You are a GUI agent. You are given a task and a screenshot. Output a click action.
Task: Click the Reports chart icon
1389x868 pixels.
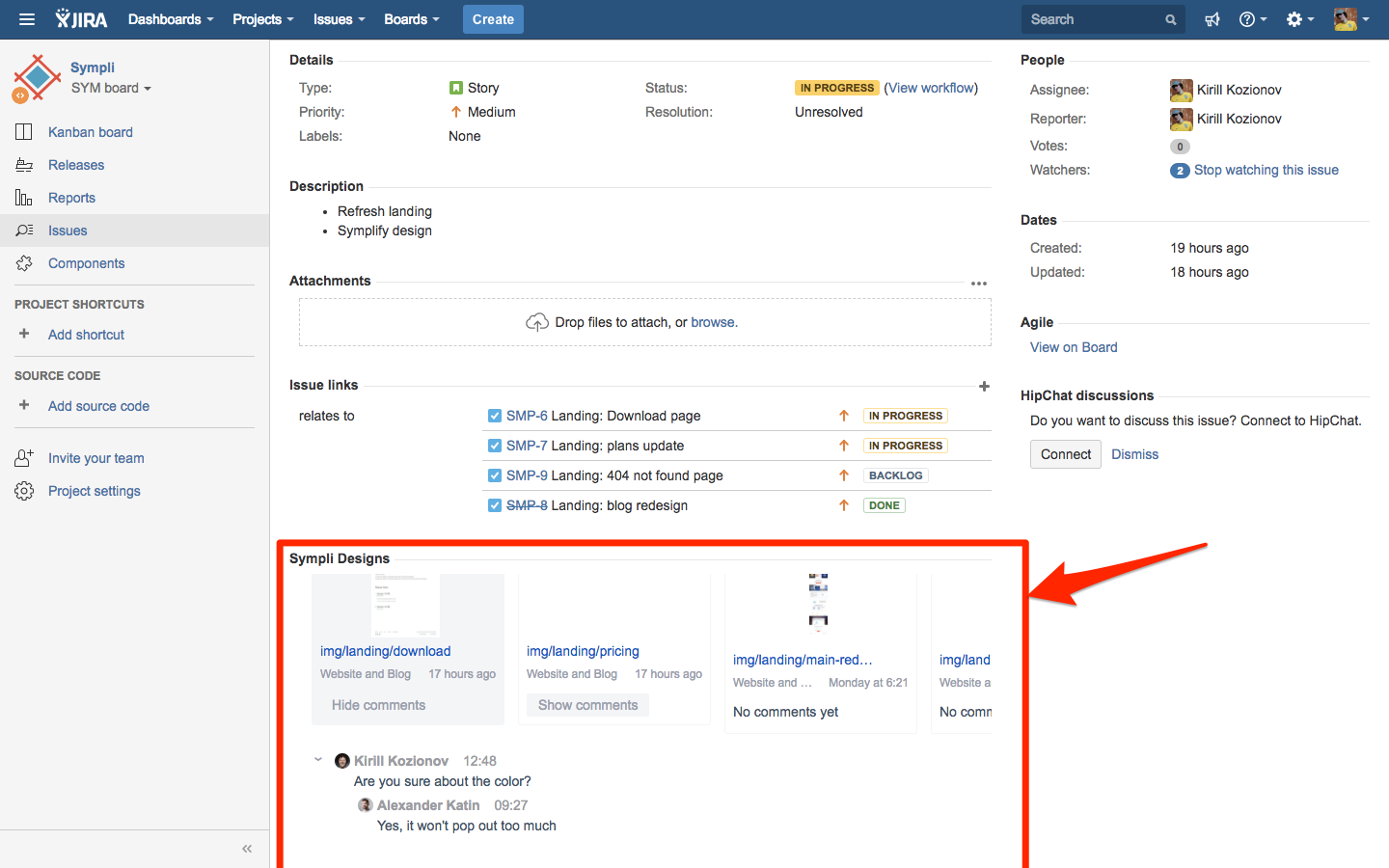click(24, 198)
